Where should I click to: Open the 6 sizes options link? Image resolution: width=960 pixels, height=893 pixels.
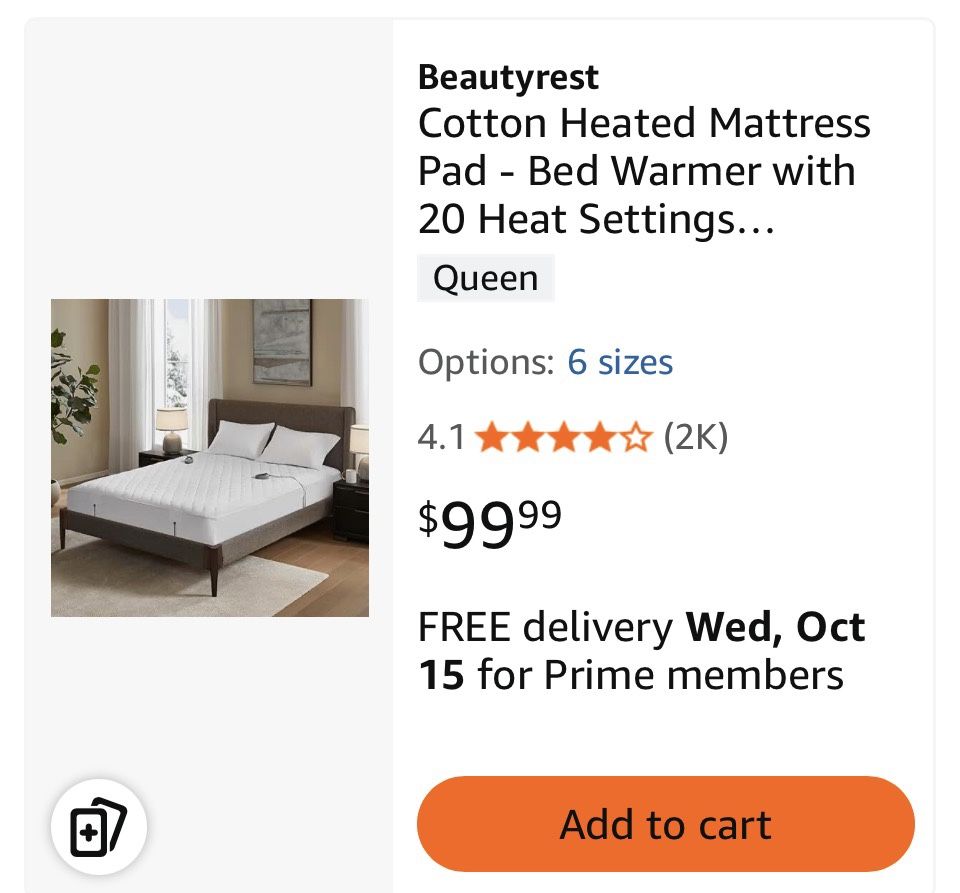pos(620,362)
